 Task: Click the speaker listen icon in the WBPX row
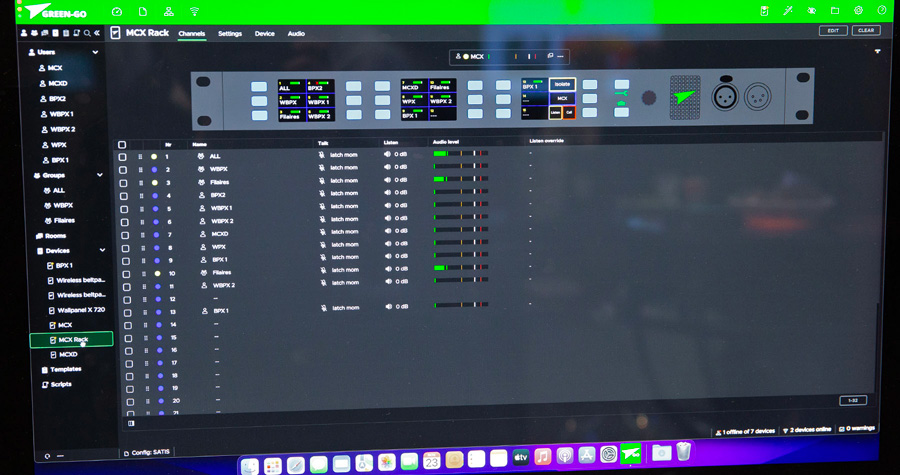tap(387, 167)
